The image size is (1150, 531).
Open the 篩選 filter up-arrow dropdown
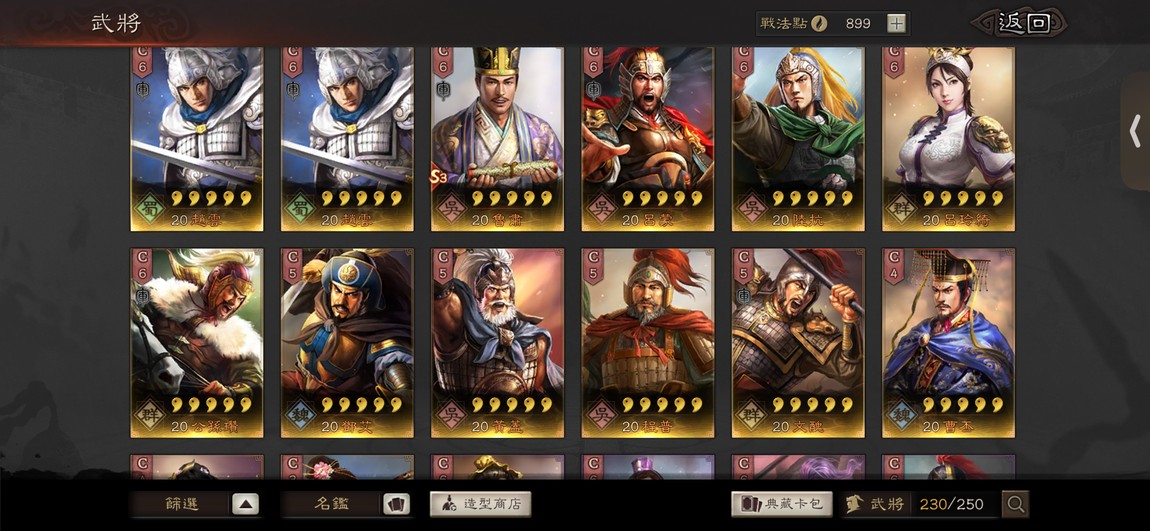point(246,504)
